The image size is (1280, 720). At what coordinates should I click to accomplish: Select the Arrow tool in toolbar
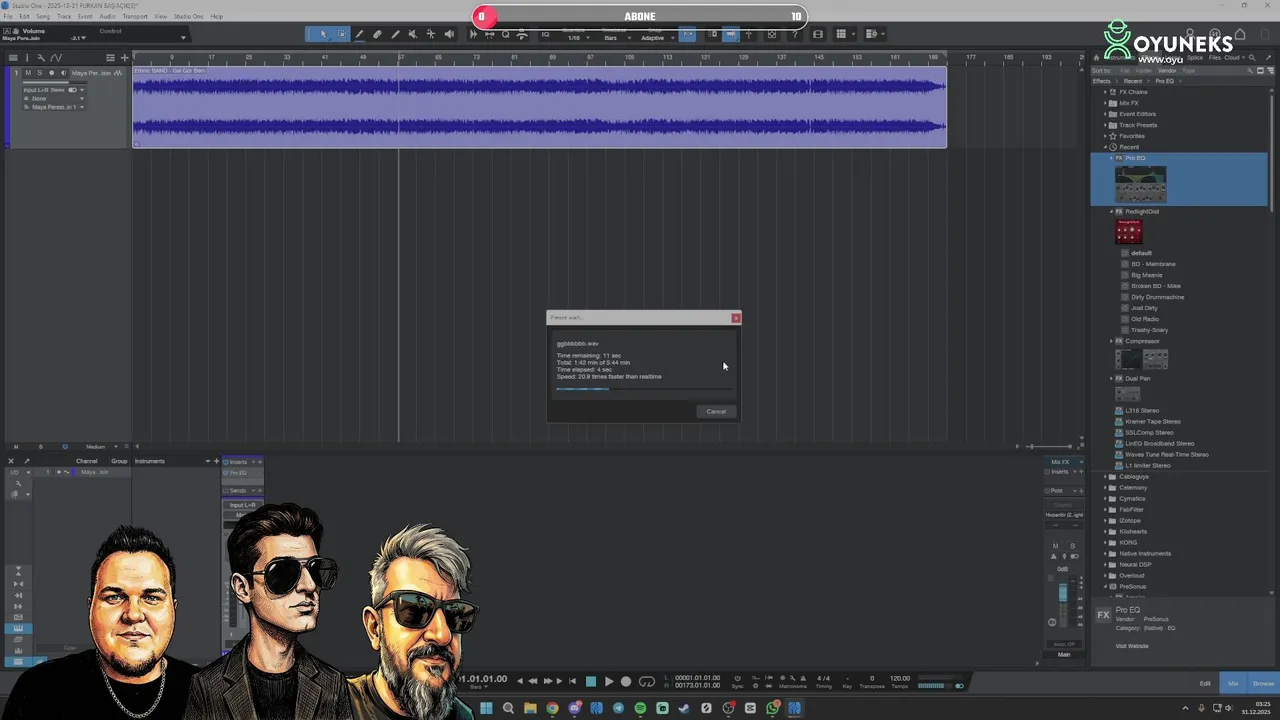tap(322, 34)
